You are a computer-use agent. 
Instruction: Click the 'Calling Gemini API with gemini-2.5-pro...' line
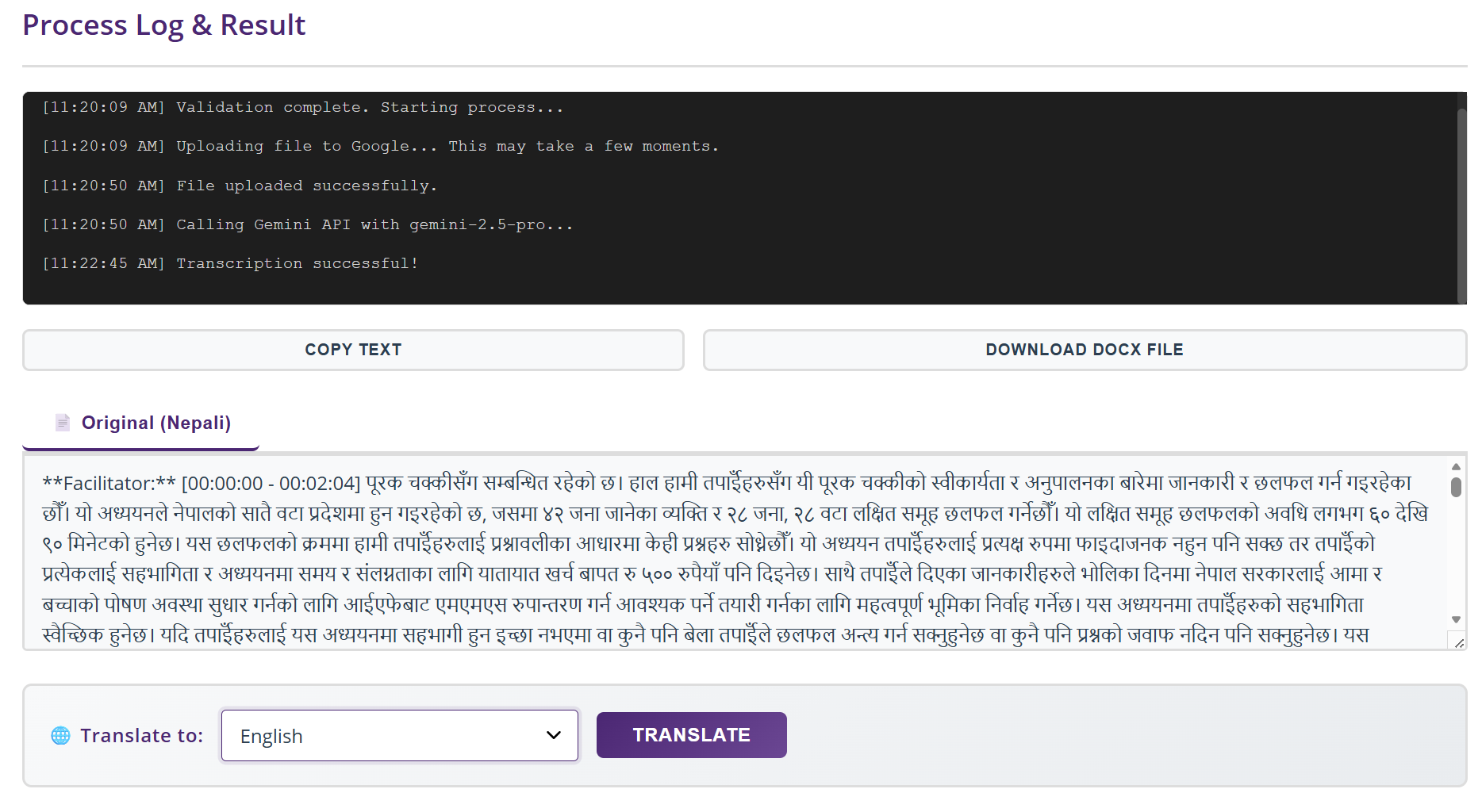(x=308, y=224)
